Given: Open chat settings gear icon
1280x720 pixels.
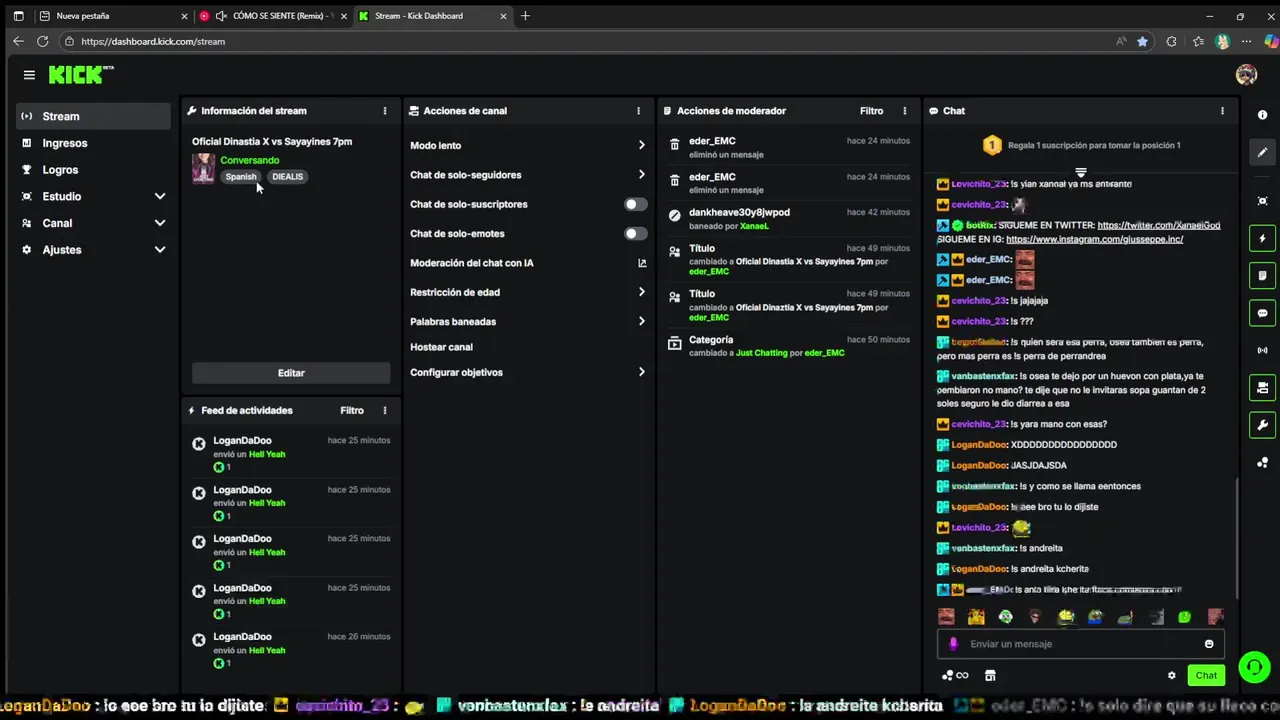Looking at the screenshot, I should point(1172,675).
